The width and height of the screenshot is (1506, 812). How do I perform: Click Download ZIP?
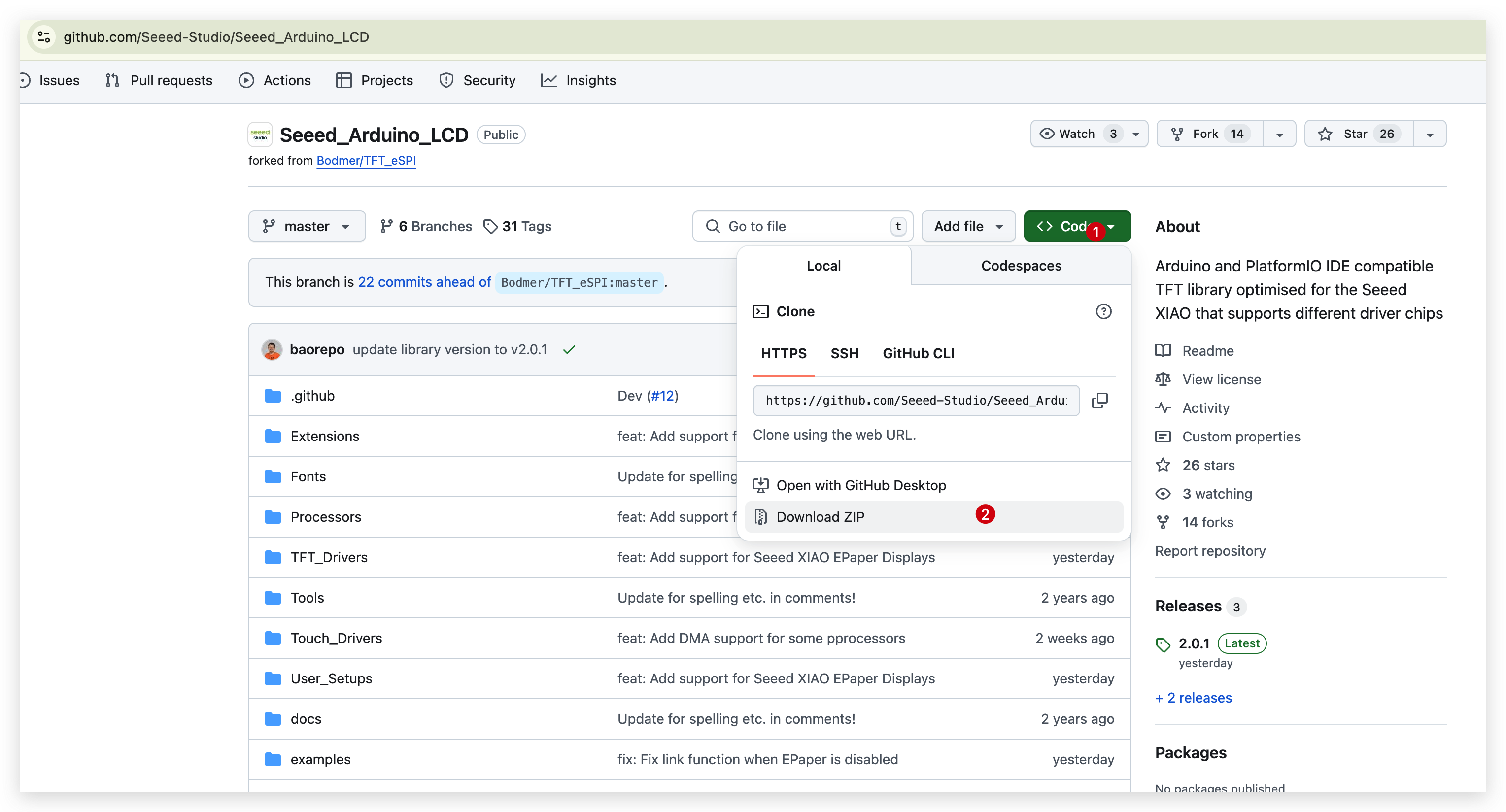click(934, 517)
